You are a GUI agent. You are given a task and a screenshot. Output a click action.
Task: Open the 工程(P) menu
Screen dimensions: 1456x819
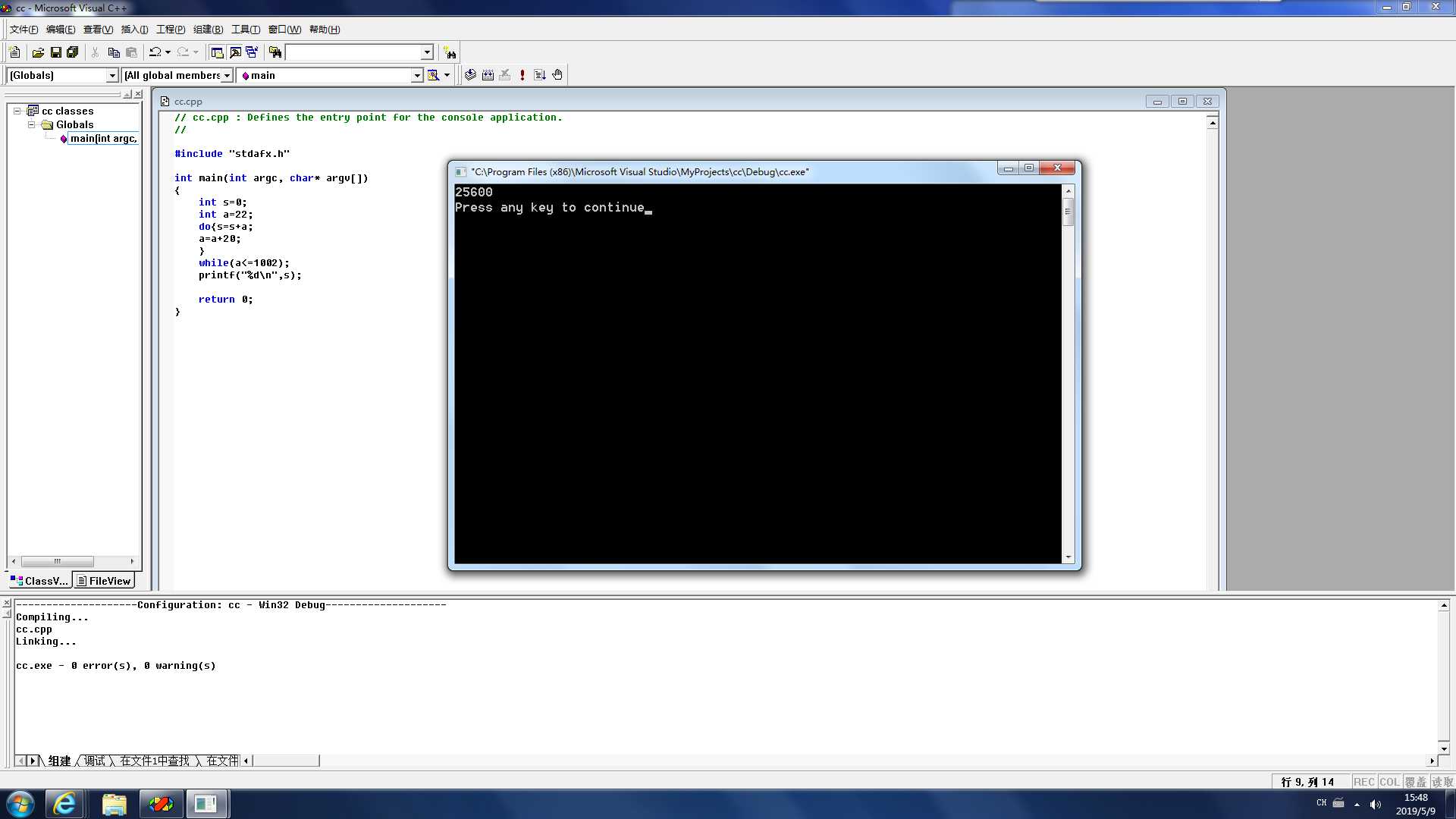coord(171,30)
